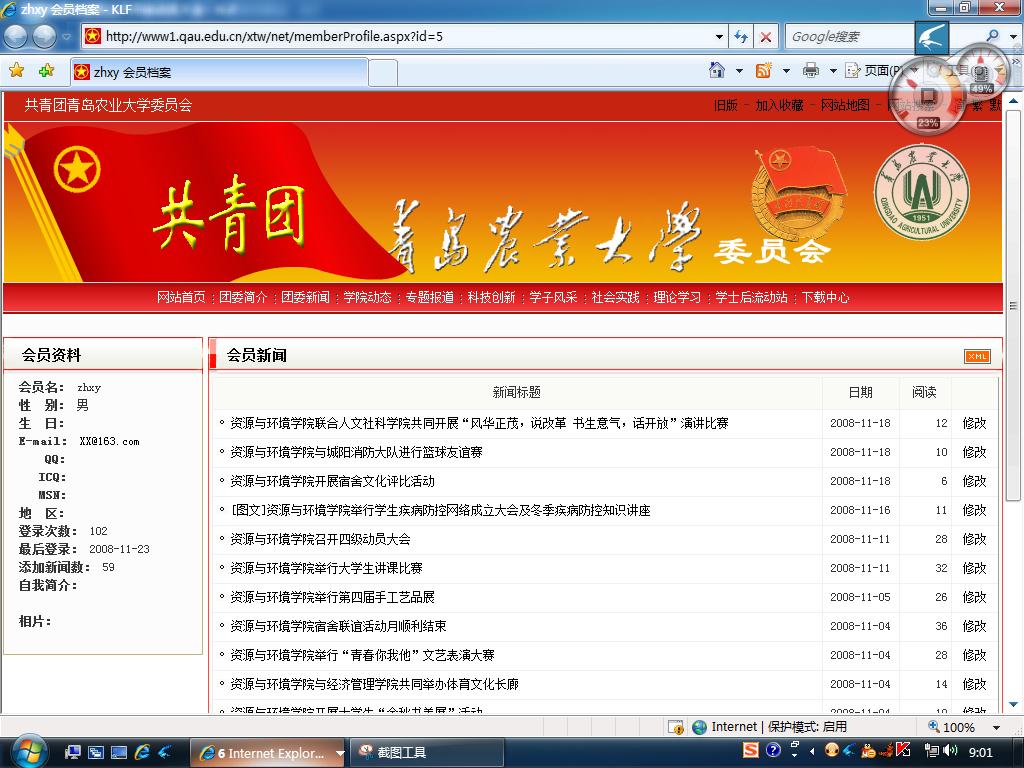This screenshot has width=1024, height=768.
Task: Click the Stop loading icon
Action: coord(766,37)
